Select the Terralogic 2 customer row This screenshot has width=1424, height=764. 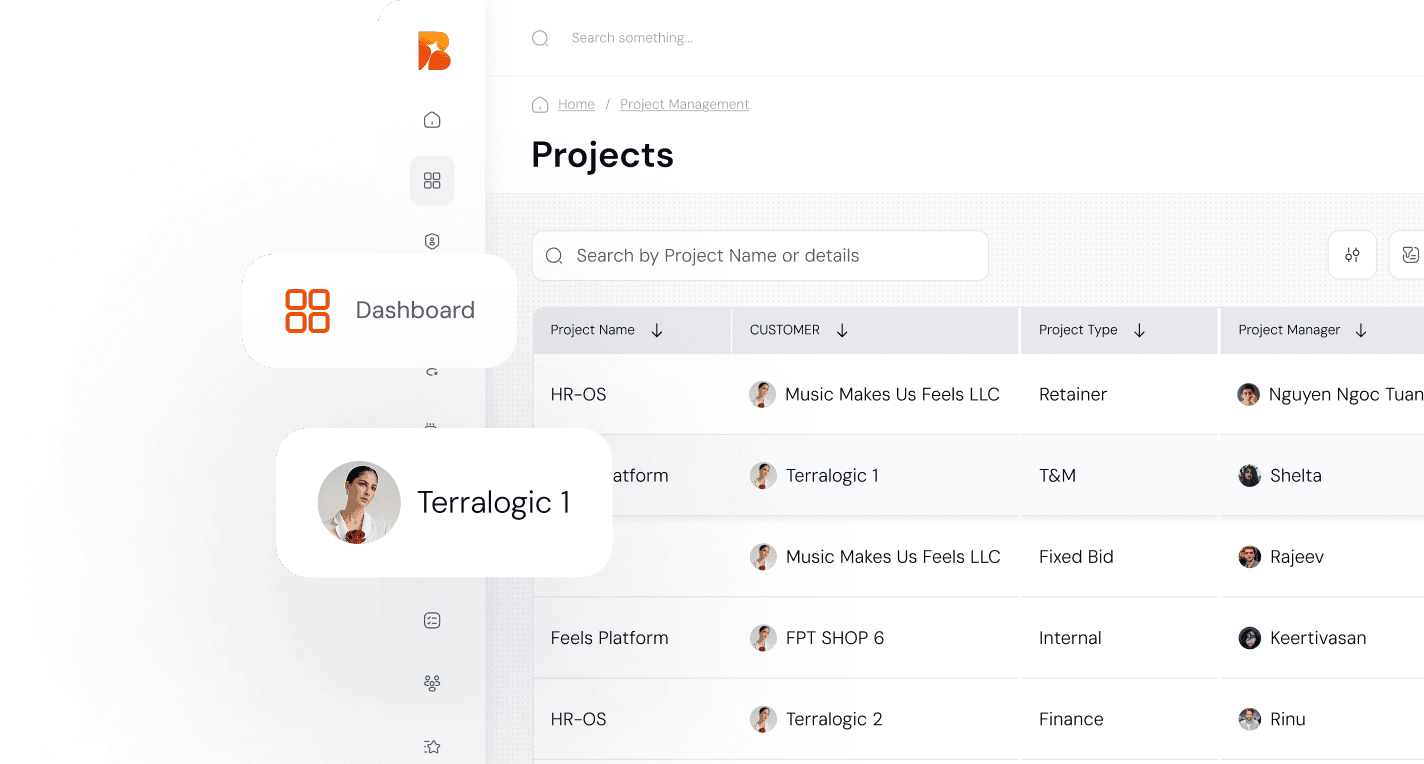(833, 719)
